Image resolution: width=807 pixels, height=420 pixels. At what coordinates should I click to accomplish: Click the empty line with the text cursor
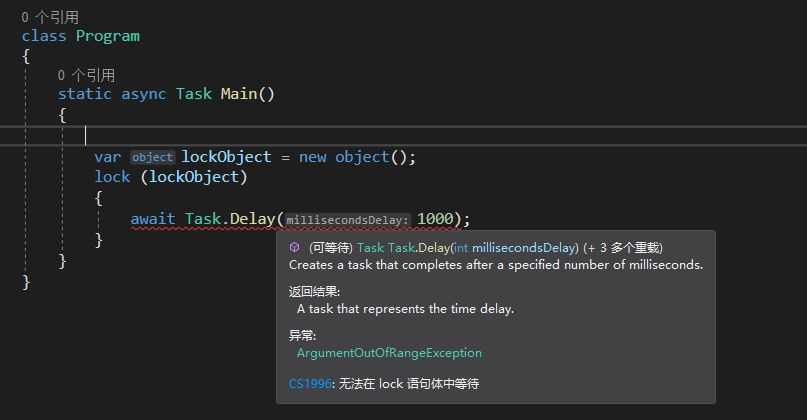(x=300, y=134)
